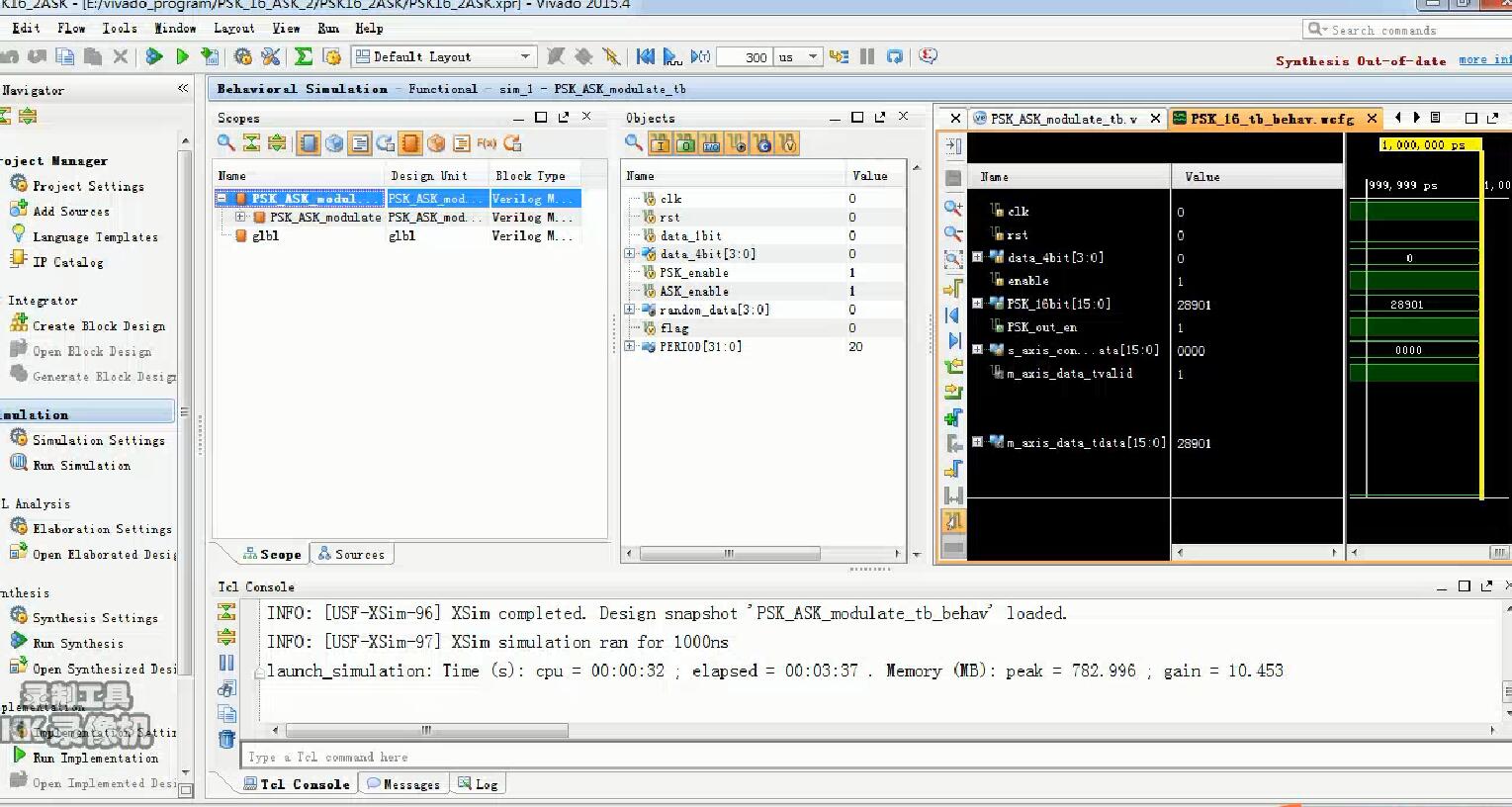This screenshot has height=807, width=1512.
Task: Collapse the Flow Navigator panel with chevrons
Action: (183, 89)
